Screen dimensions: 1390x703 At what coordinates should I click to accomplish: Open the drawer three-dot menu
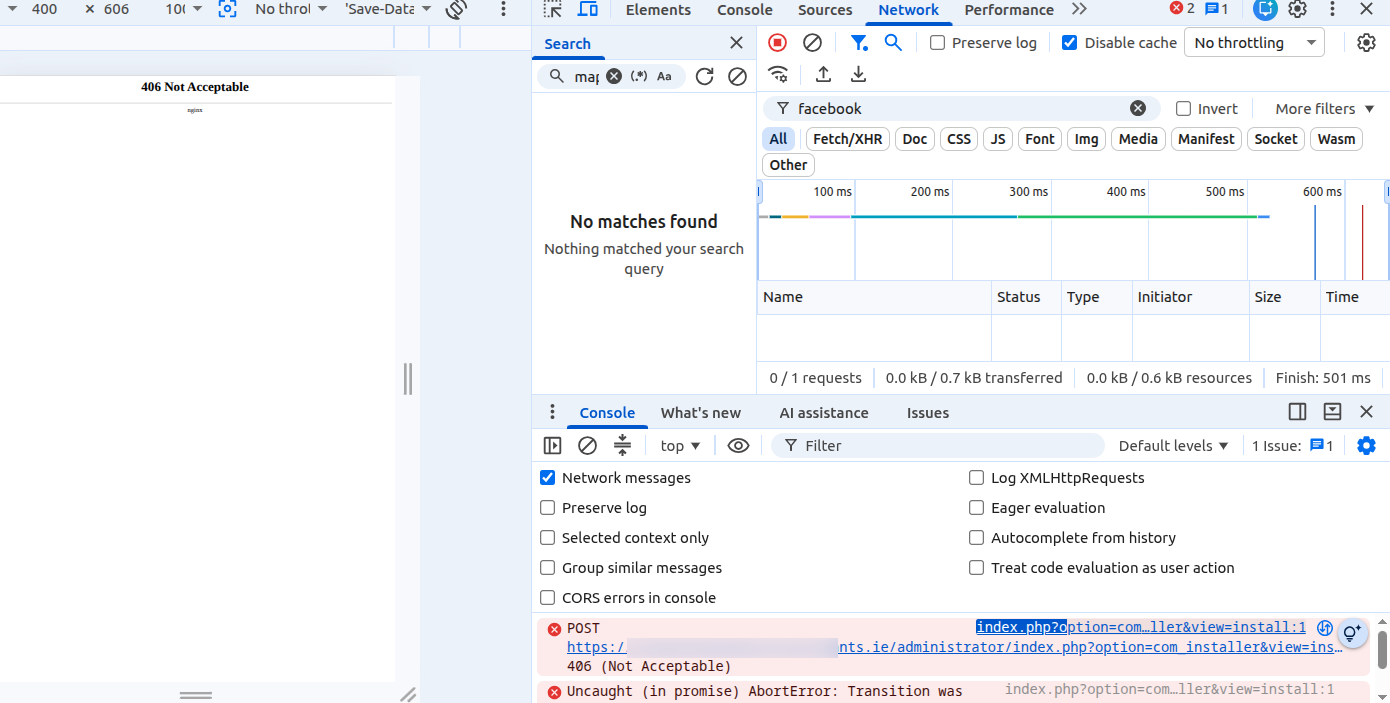click(x=552, y=412)
